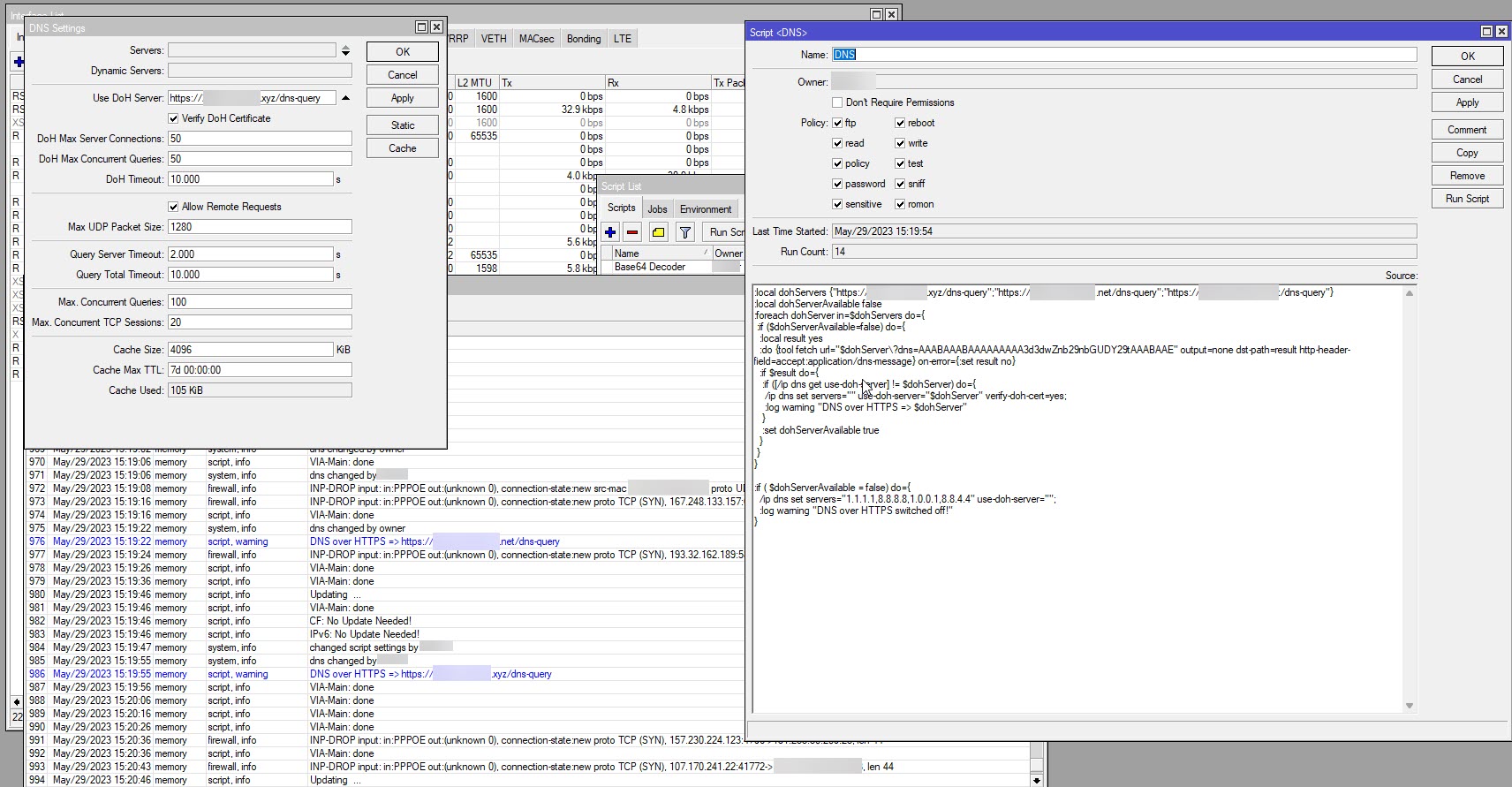Image resolution: width=1512 pixels, height=787 pixels.
Task: Uncheck the sensitive policy
Action: (837, 204)
